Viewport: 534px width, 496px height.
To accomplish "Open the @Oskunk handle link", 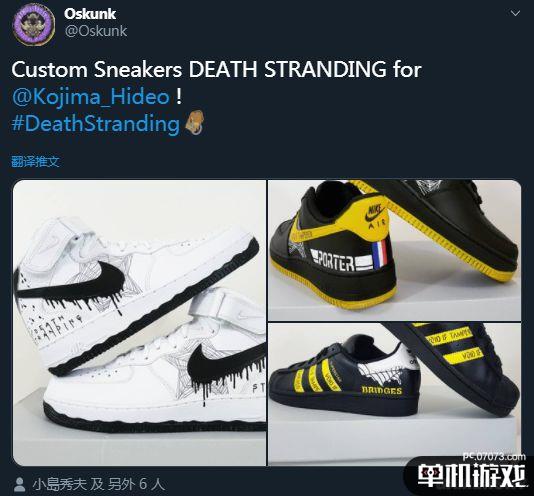I will pos(96,31).
